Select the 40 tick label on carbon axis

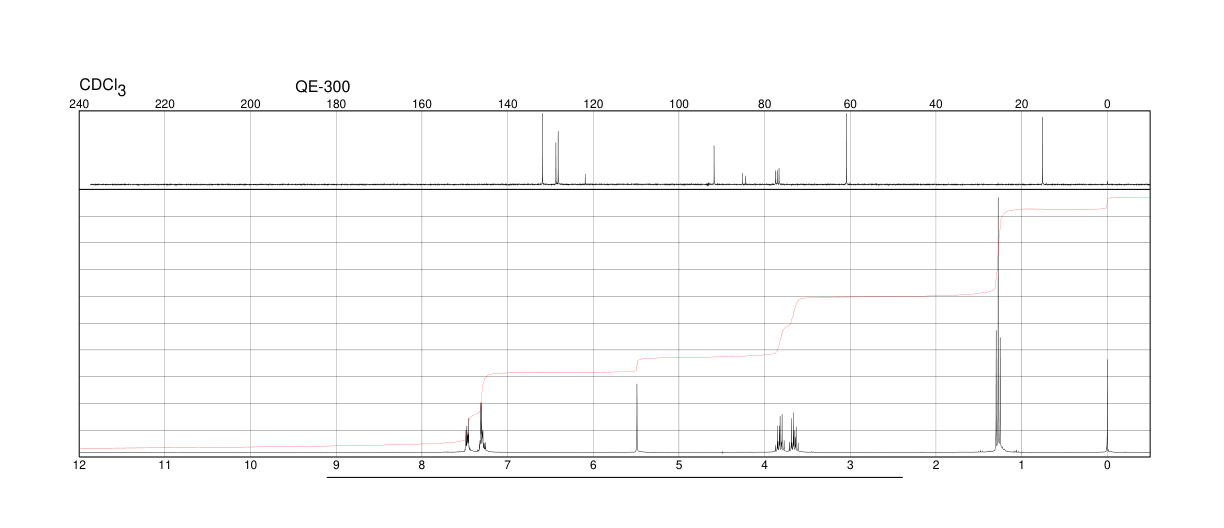(936, 104)
